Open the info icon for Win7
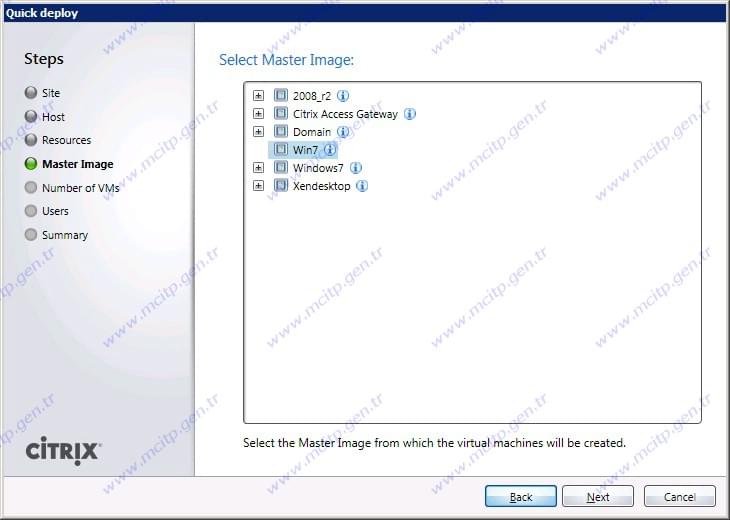This screenshot has width=730, height=520. click(x=330, y=150)
